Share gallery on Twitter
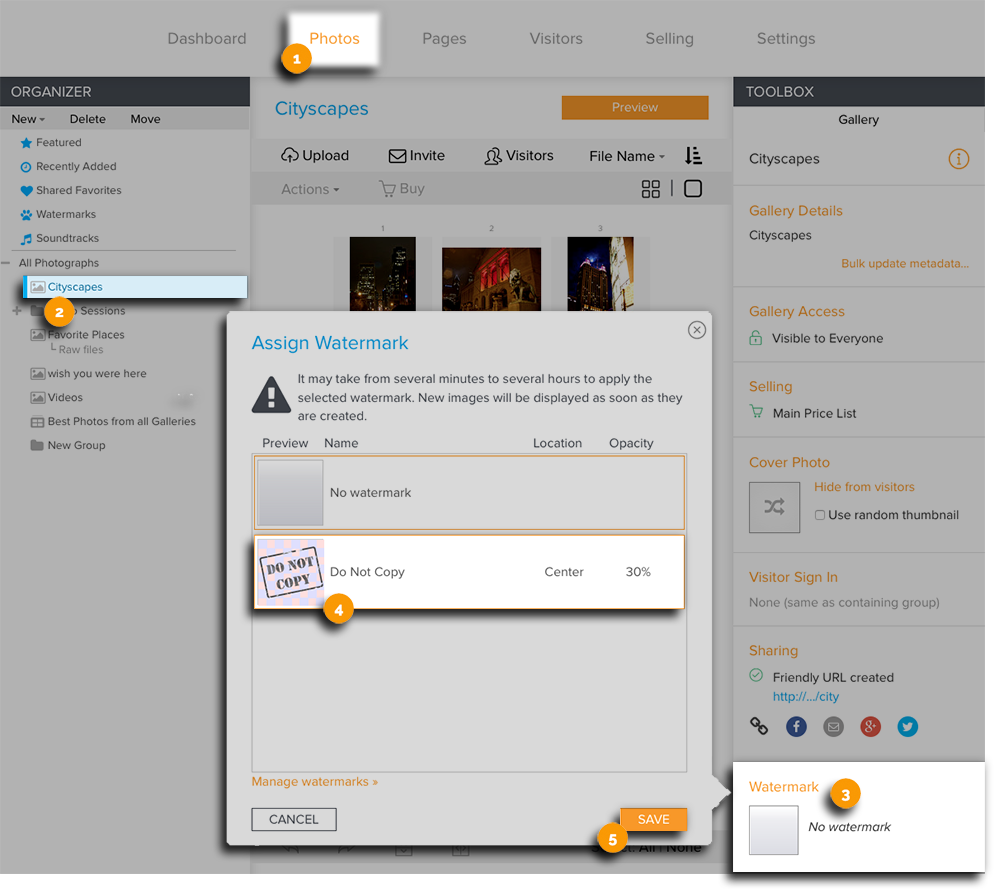 coord(908,726)
